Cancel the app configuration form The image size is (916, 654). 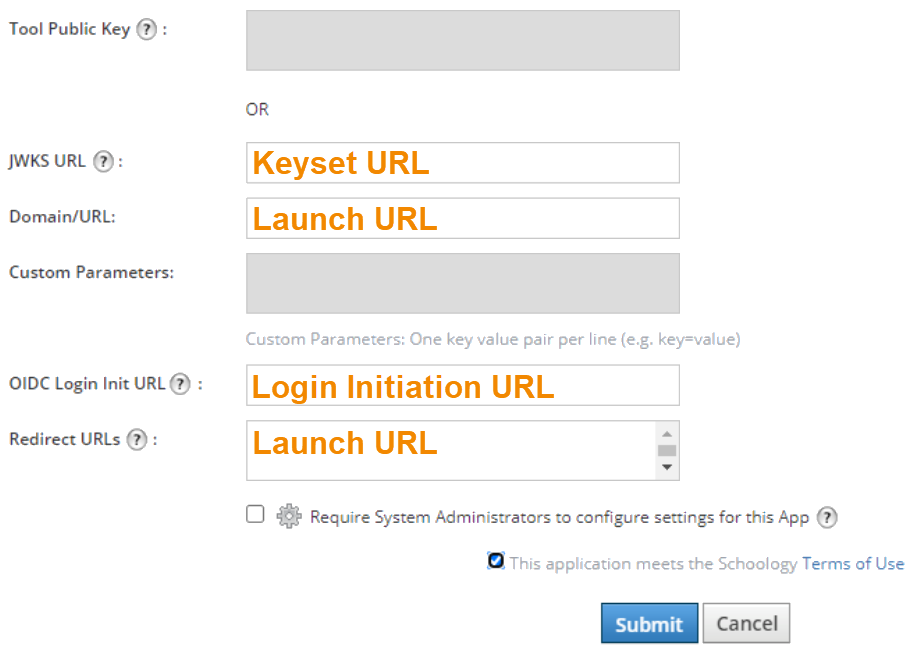pyautogui.click(x=745, y=622)
